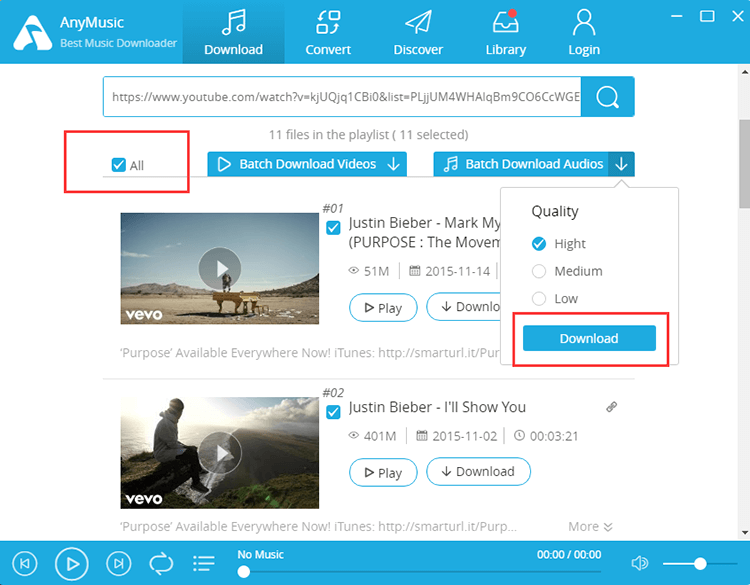Click the player play button
Viewport: 750px width, 585px height.
[72, 564]
